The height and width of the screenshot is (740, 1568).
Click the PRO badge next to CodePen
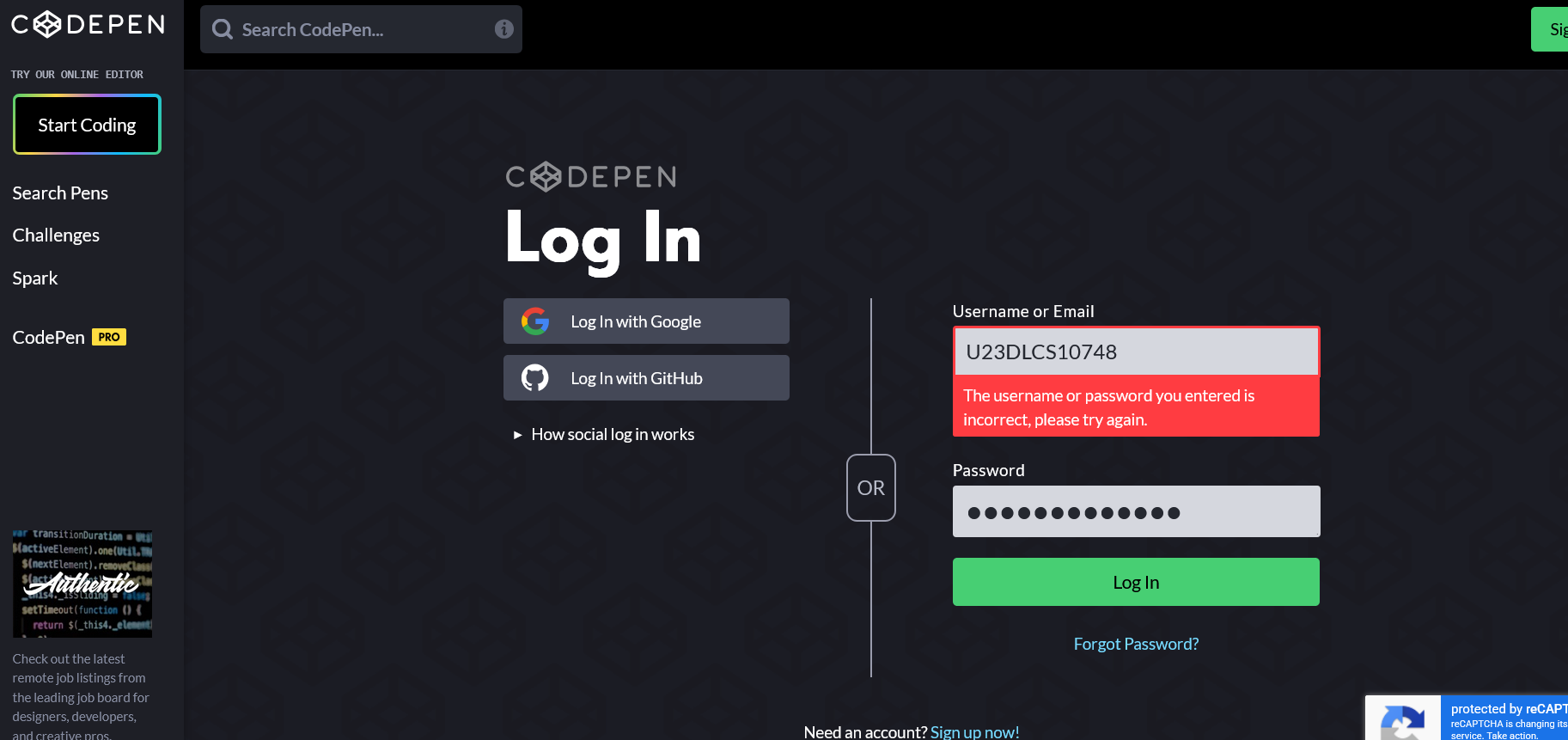pos(109,337)
